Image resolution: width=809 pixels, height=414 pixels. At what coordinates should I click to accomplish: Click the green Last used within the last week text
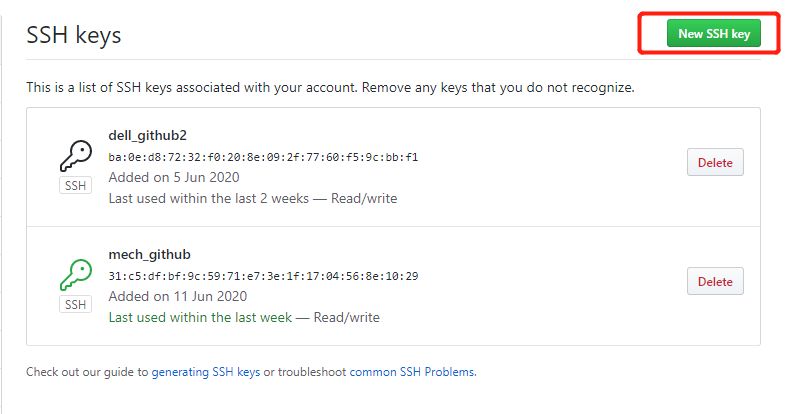point(200,317)
